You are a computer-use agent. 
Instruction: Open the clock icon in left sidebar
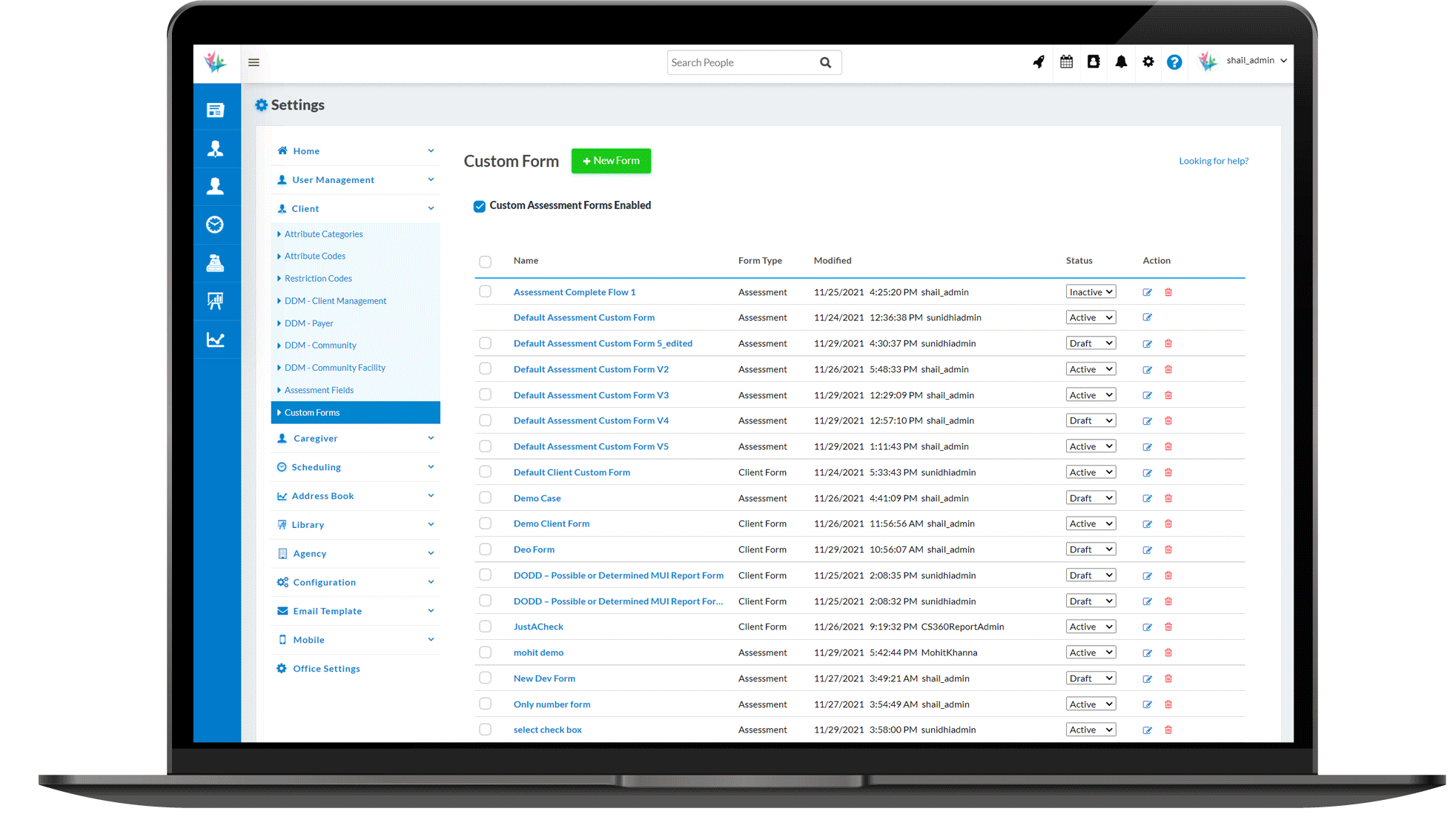coord(215,225)
